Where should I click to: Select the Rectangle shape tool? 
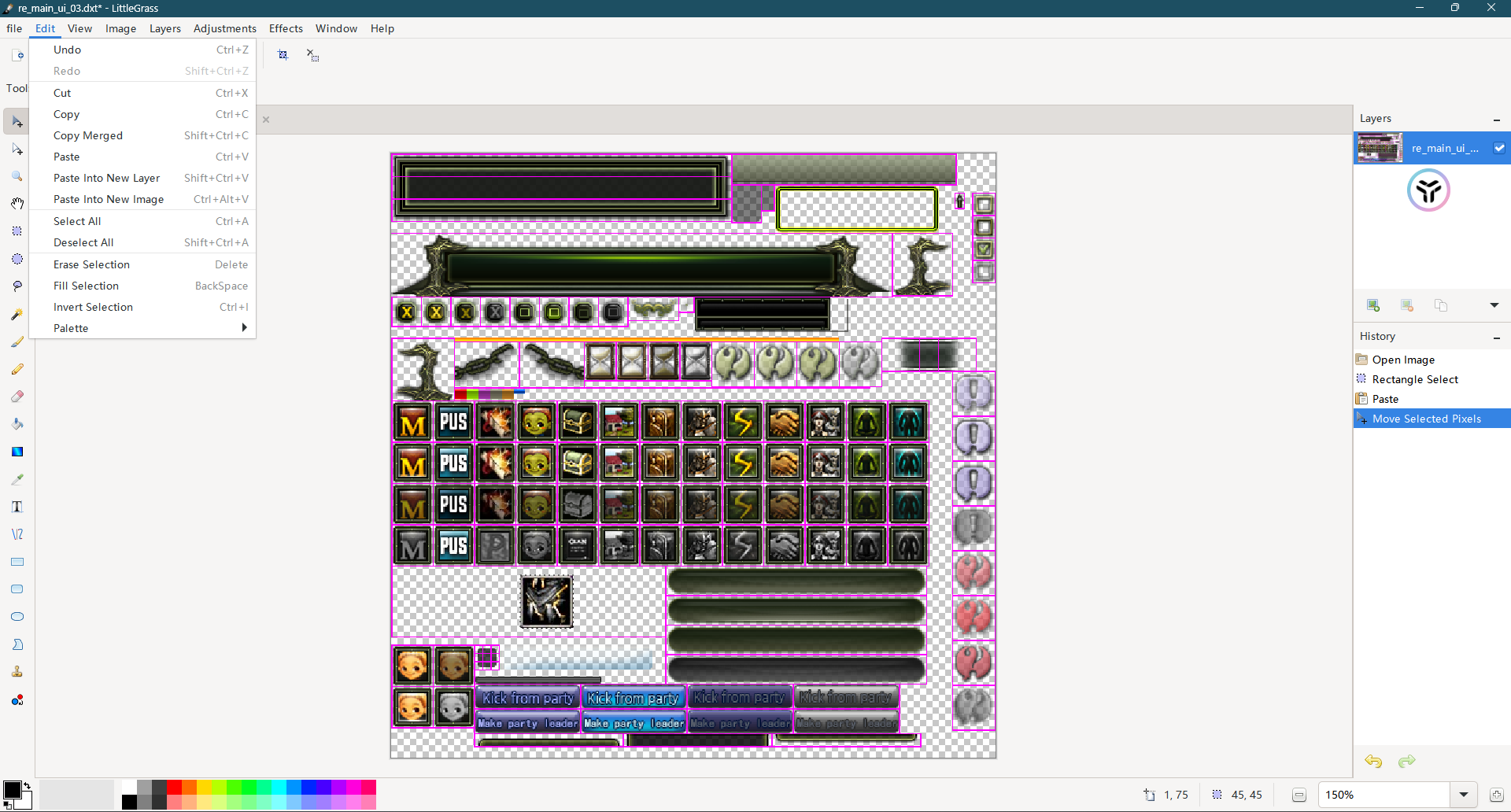tap(17, 562)
